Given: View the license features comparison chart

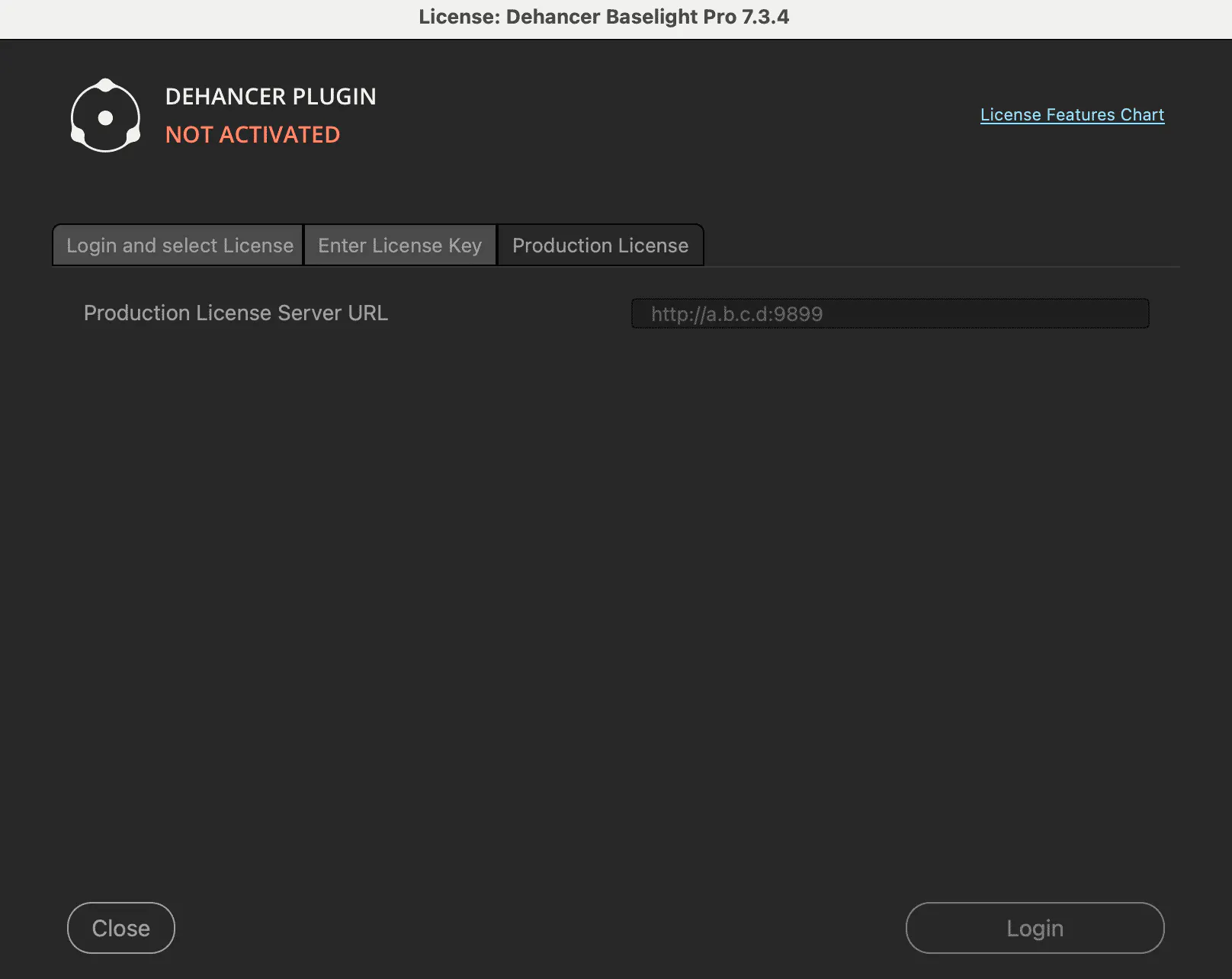Looking at the screenshot, I should click(1071, 115).
